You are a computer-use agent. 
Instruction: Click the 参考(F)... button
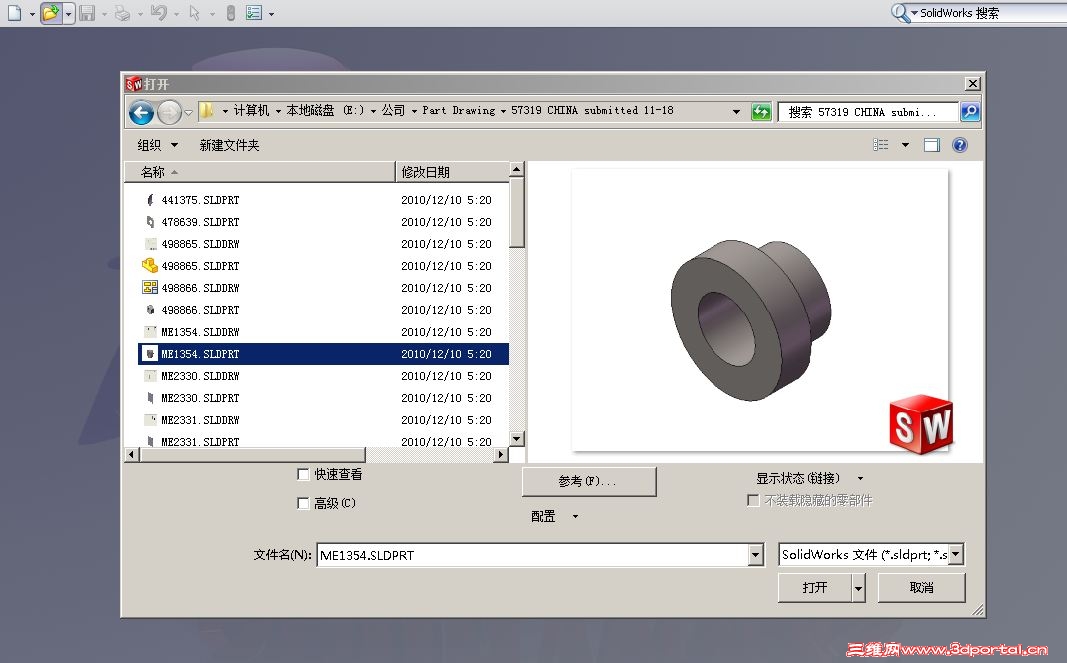[589, 481]
